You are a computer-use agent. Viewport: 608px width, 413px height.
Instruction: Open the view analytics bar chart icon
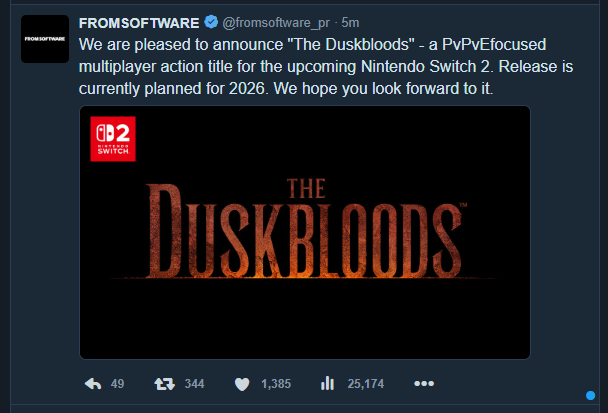pos(327,383)
